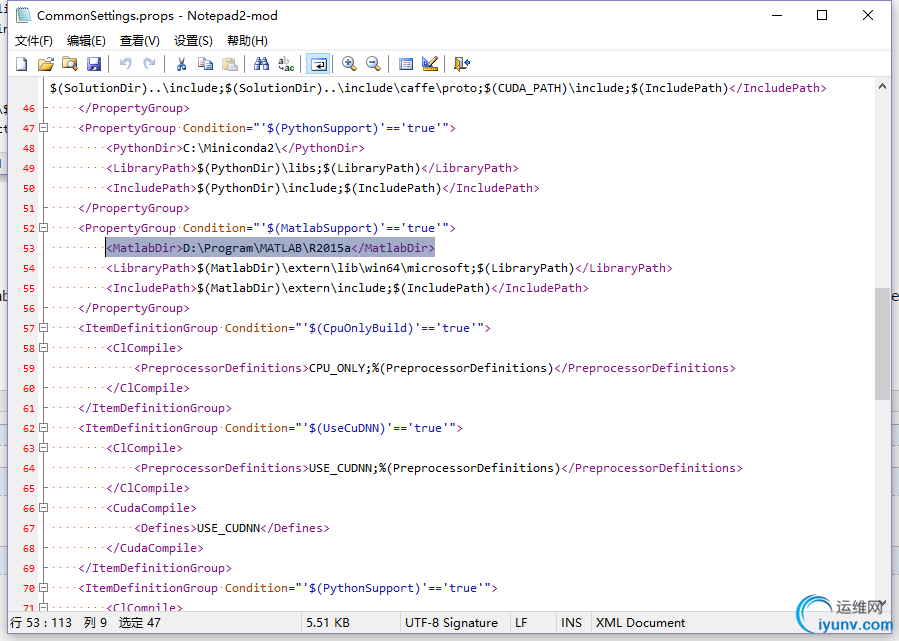
Task: Click the CPU_ONLY PreprocessorDefinitions line
Action: coord(435,368)
